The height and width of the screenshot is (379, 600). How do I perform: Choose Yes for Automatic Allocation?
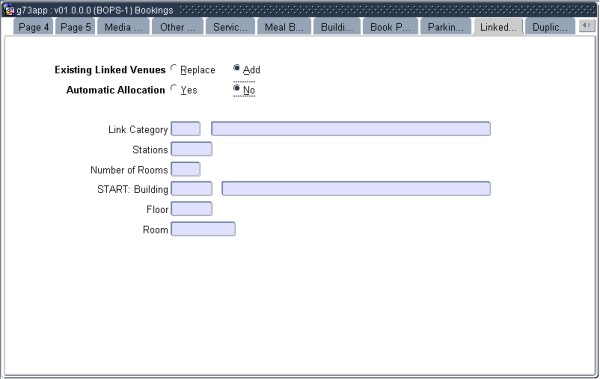174,89
